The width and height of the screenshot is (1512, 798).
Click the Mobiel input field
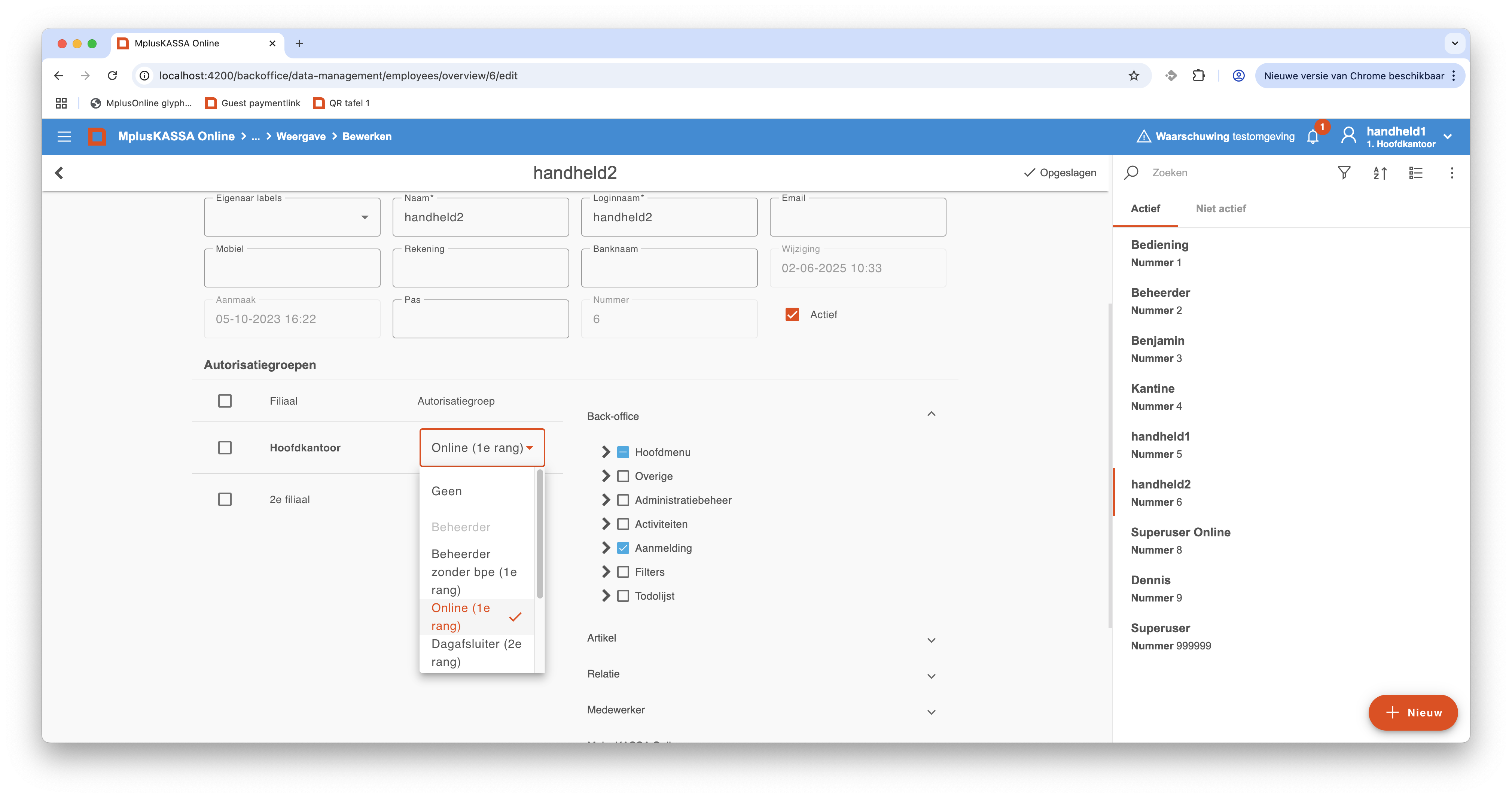(x=292, y=268)
